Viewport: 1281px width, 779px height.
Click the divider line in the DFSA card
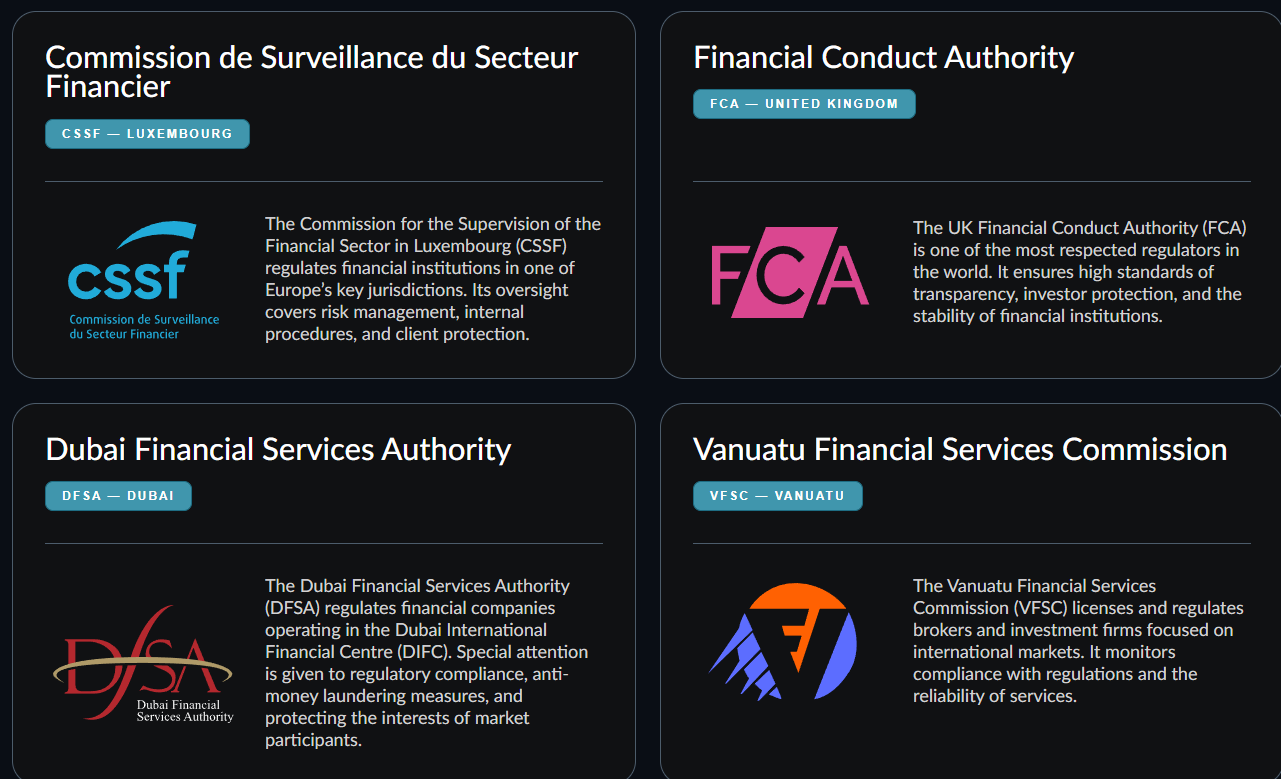[x=324, y=544]
